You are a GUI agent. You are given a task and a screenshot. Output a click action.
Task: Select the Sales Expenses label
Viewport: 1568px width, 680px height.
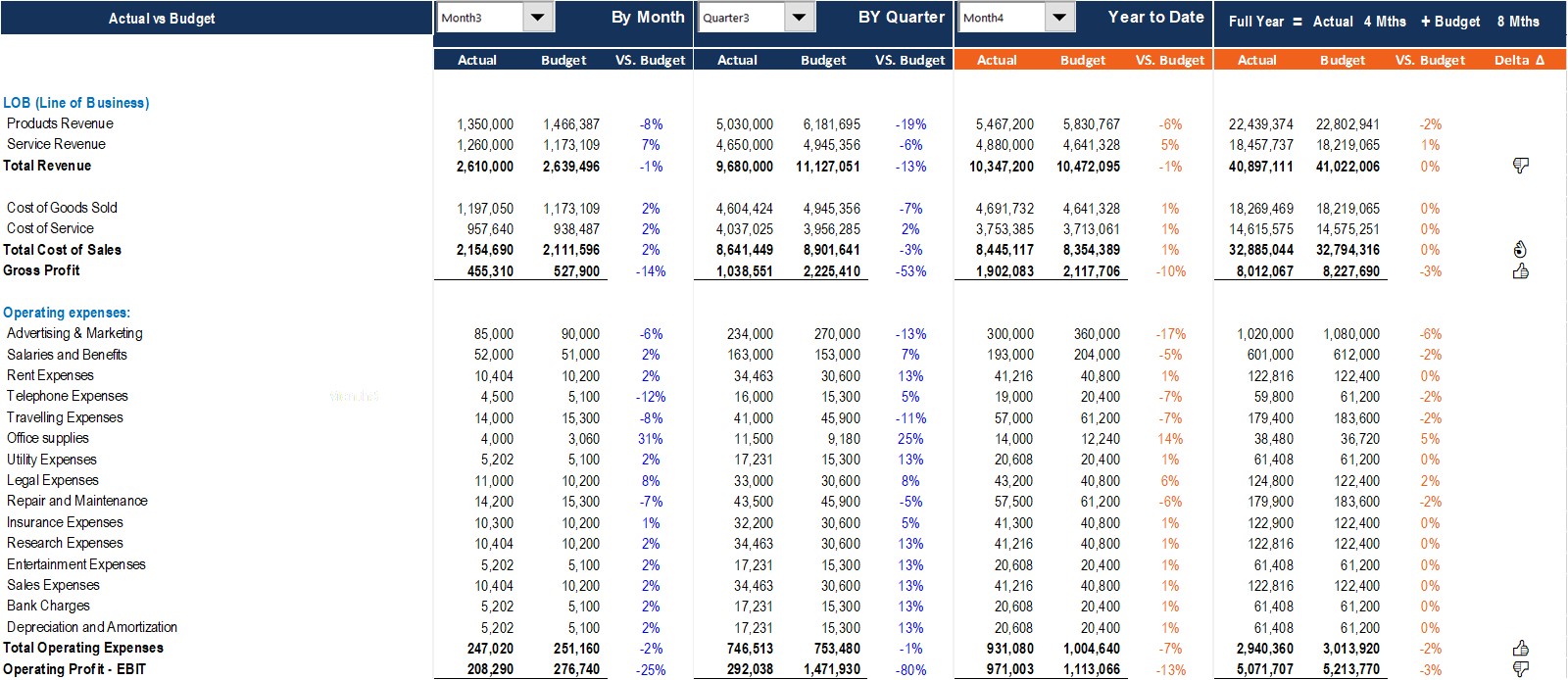pyautogui.click(x=53, y=585)
